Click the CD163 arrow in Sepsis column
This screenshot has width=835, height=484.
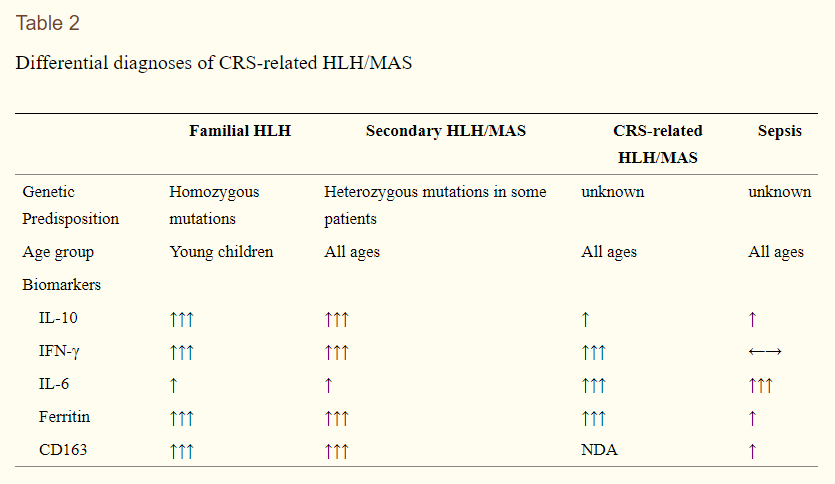(752, 450)
